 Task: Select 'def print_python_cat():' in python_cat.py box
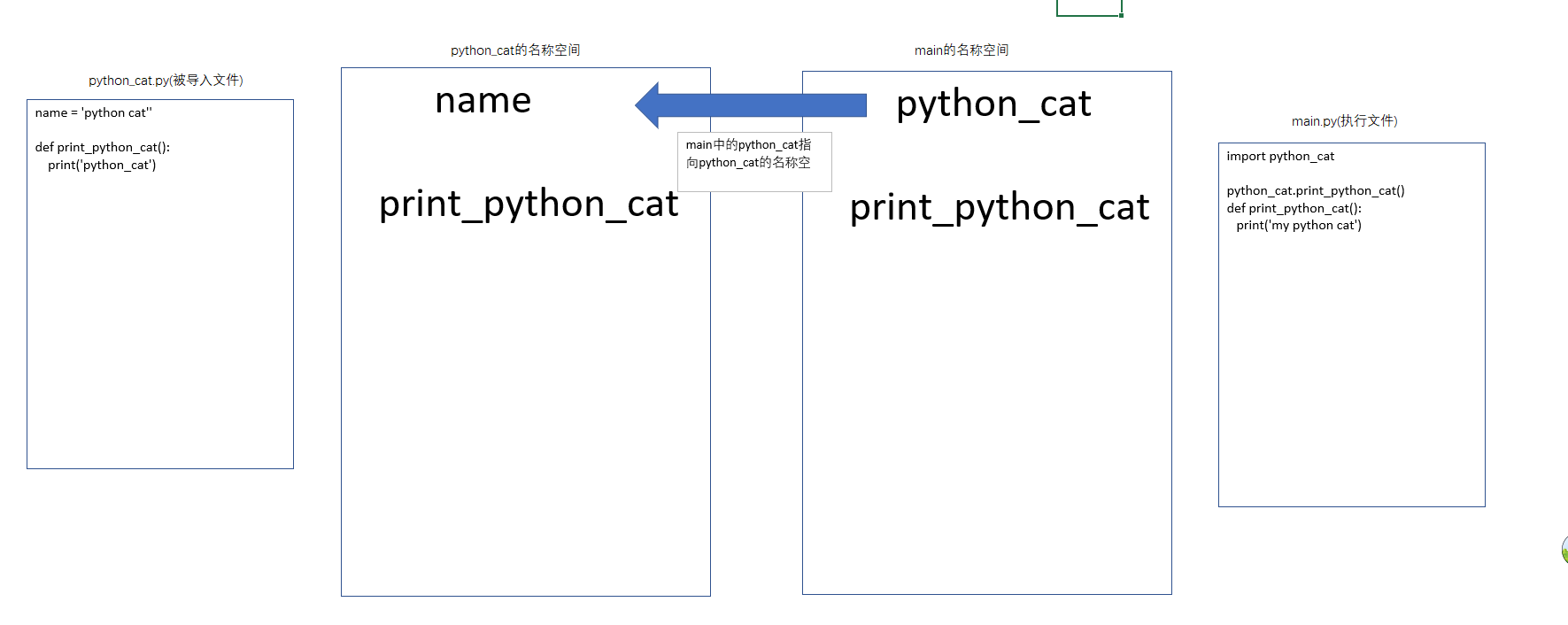103,147
